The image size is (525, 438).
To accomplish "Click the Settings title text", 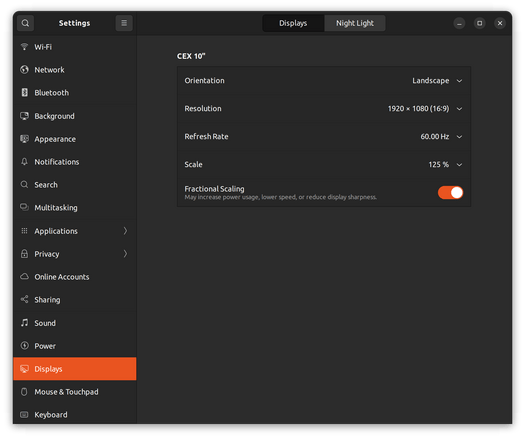I will click(74, 23).
